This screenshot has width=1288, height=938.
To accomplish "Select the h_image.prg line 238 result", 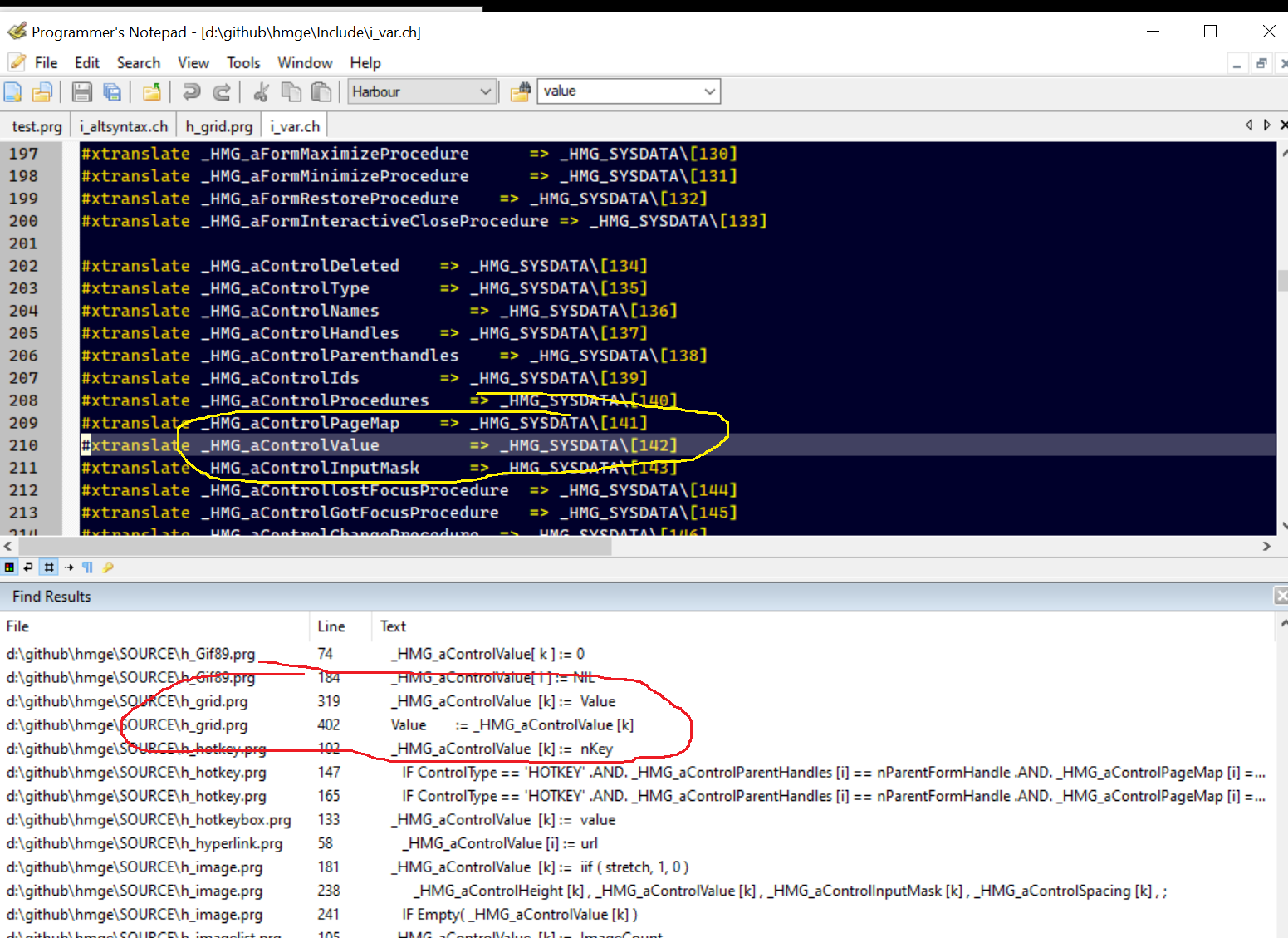I will click(636, 891).
